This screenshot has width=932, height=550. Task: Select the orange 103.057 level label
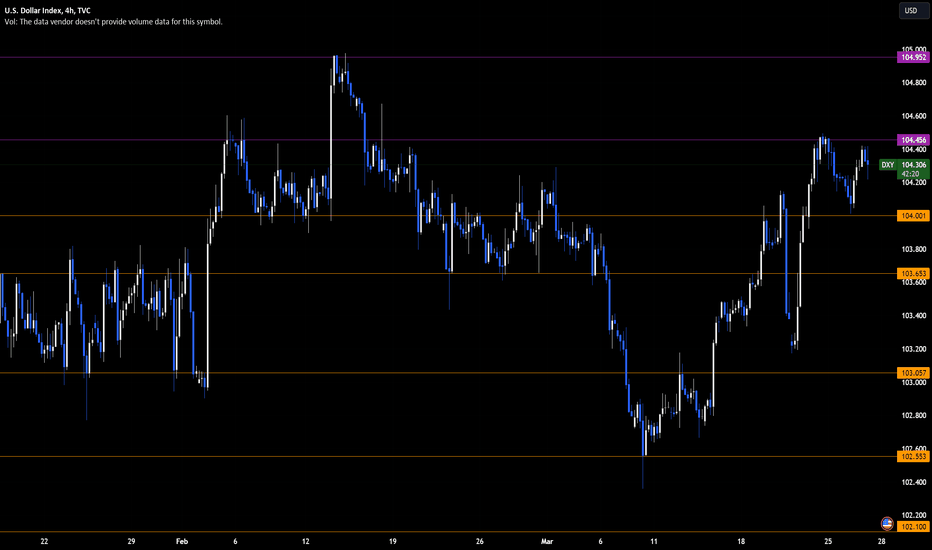913,373
